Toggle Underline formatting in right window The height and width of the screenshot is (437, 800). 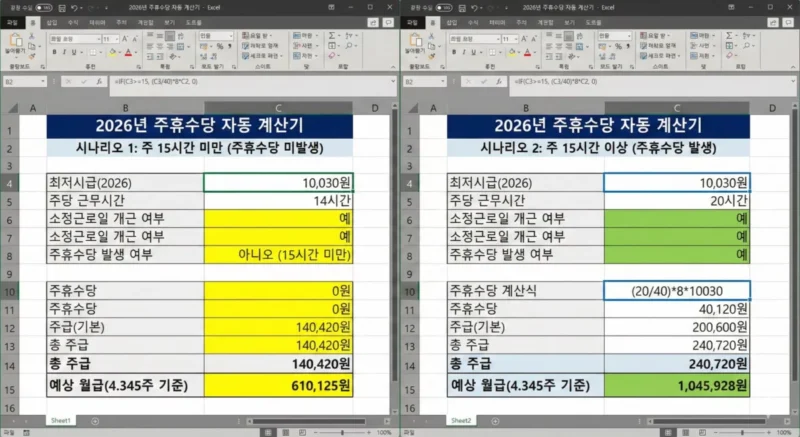click(x=473, y=52)
